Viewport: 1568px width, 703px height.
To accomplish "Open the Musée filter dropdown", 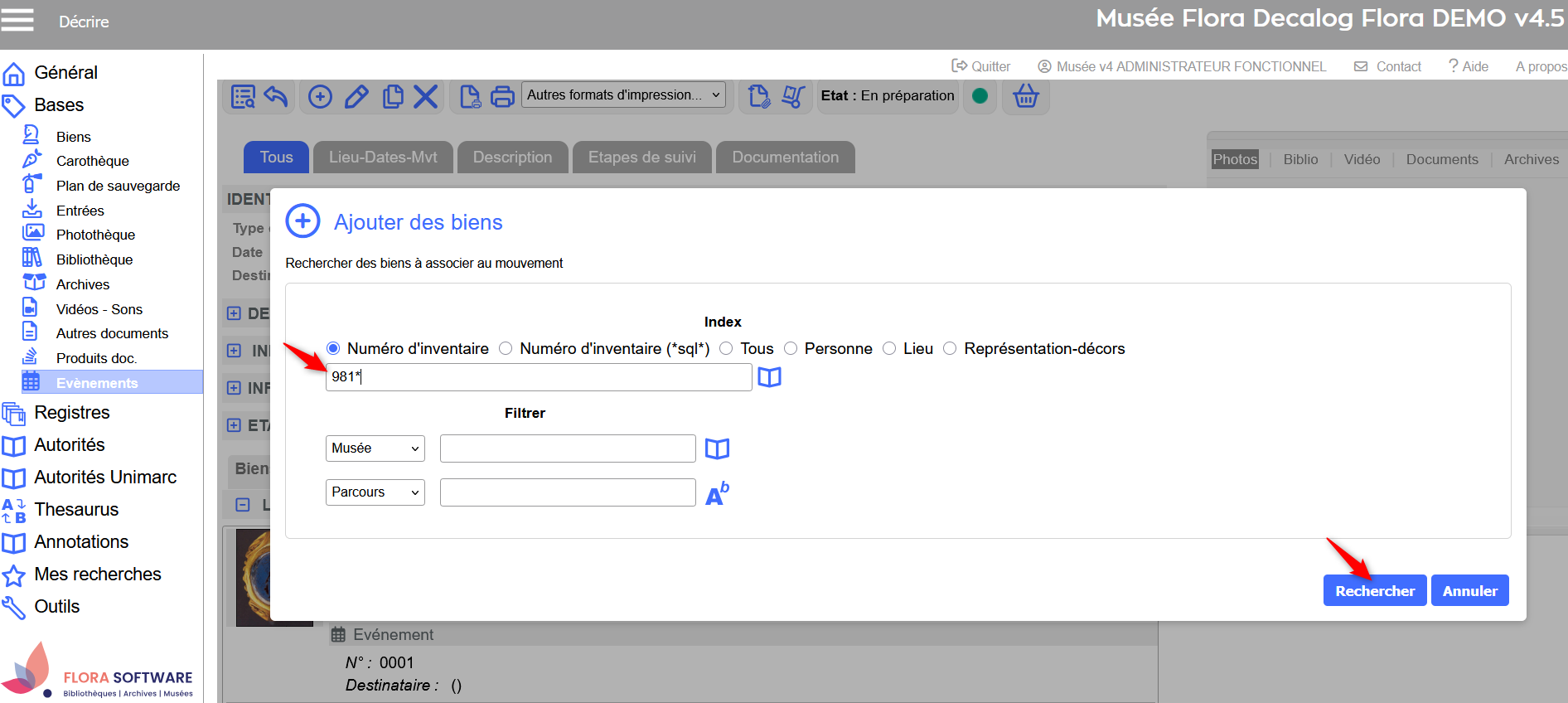I will tap(375, 448).
